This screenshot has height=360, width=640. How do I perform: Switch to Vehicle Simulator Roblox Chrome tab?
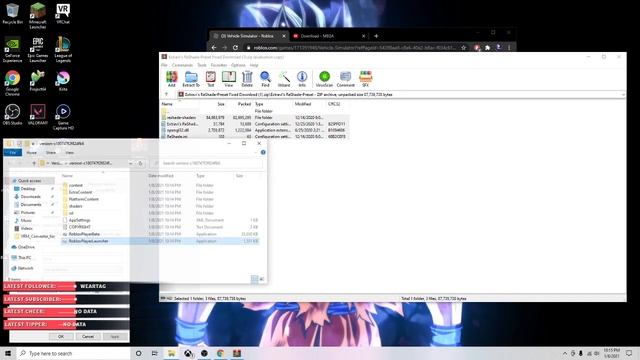pyautogui.click(x=249, y=36)
